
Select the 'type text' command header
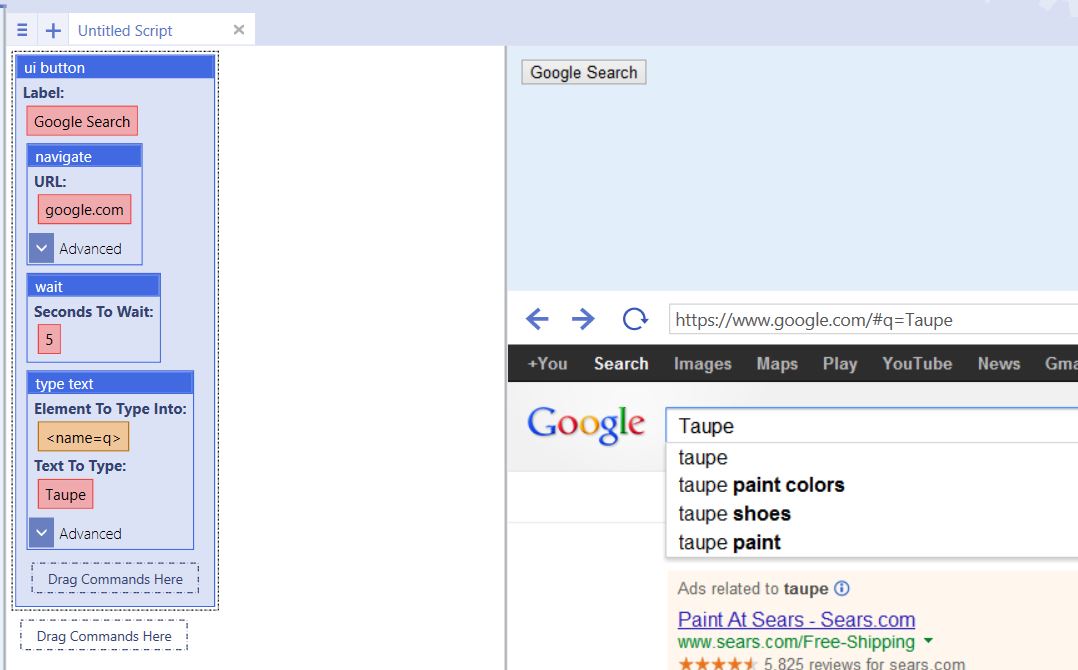point(110,383)
